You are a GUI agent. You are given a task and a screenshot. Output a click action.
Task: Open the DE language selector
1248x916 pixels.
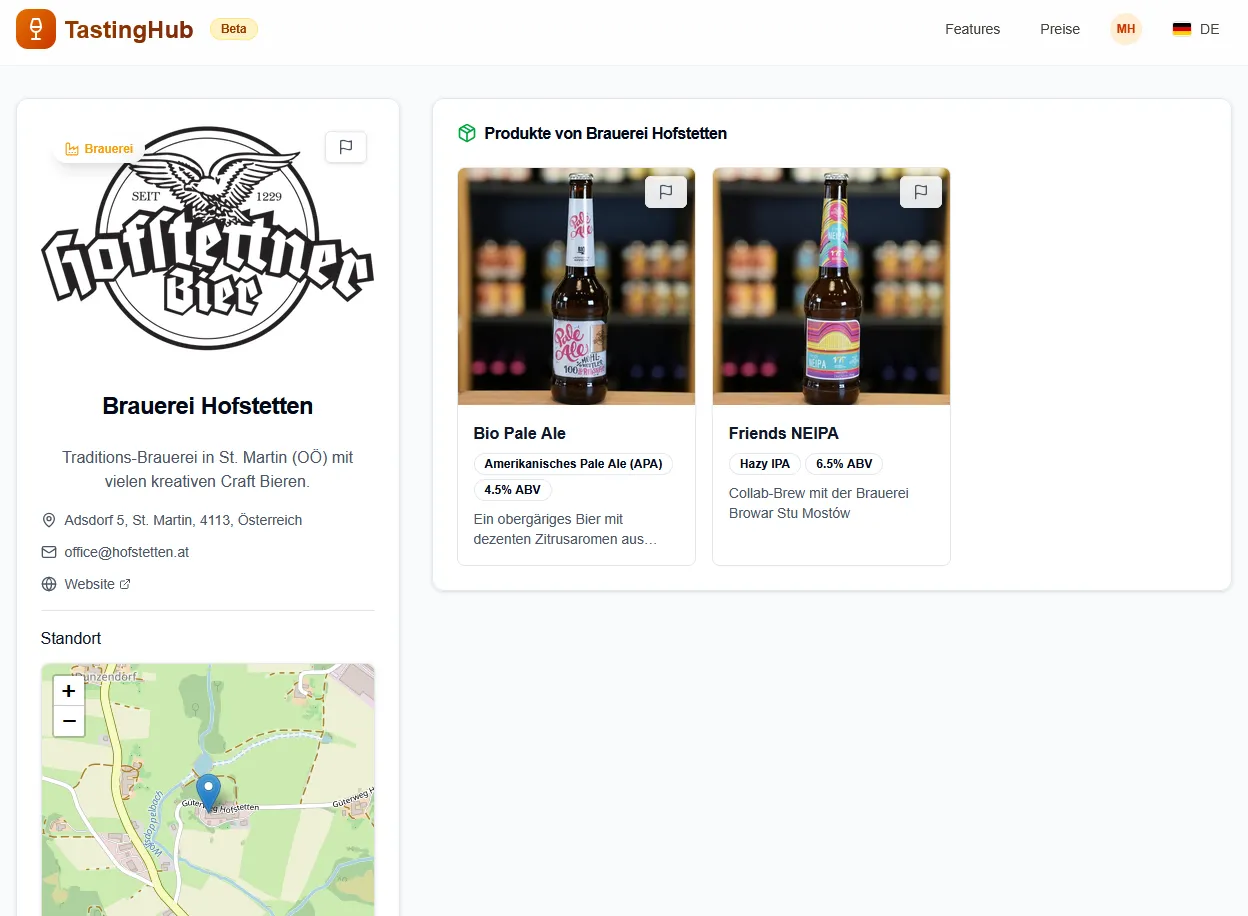tap(1196, 29)
